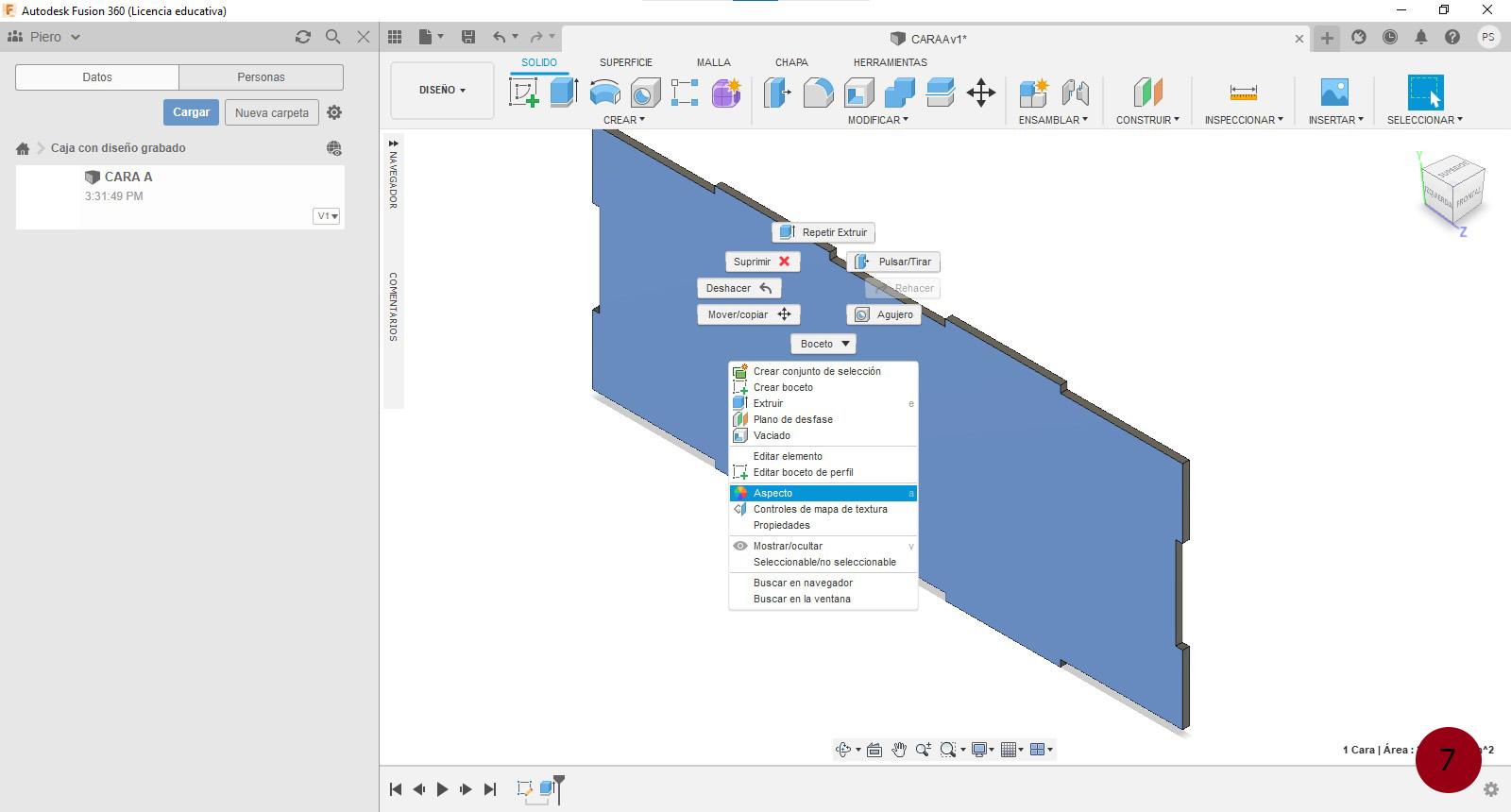This screenshot has width=1511, height=812.
Task: Click Repetir Extruir marking menu button
Action: (823, 232)
